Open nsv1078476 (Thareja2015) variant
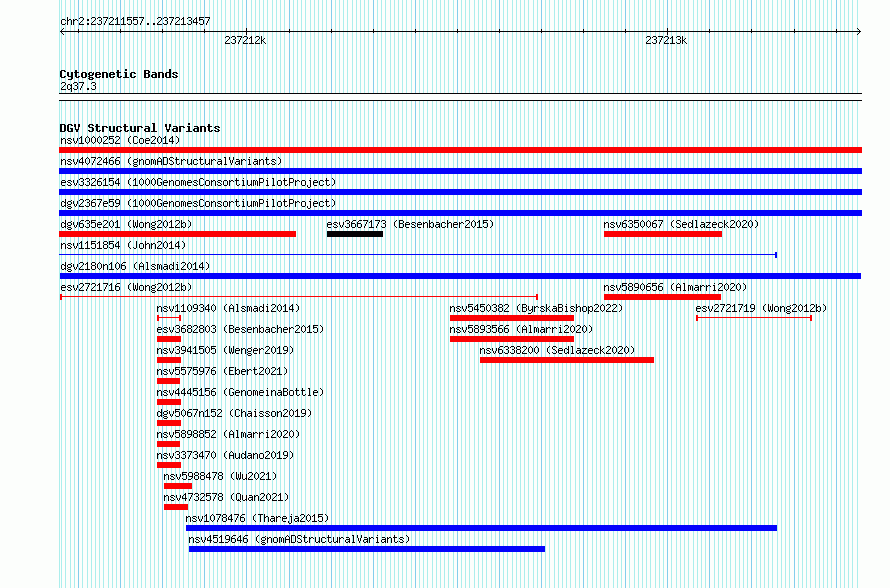Image resolution: width=890 pixels, height=588 pixels. tap(257, 518)
